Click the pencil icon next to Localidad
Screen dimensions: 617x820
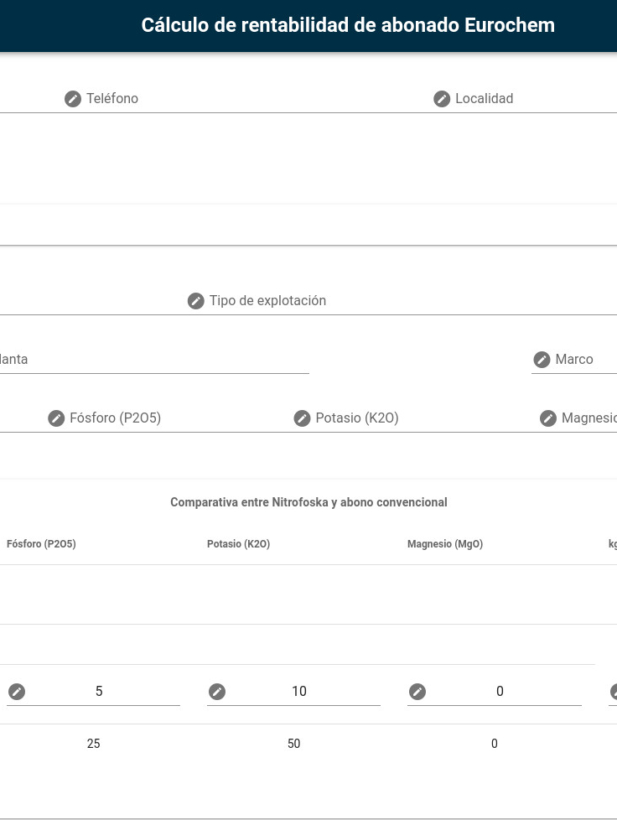[441, 99]
